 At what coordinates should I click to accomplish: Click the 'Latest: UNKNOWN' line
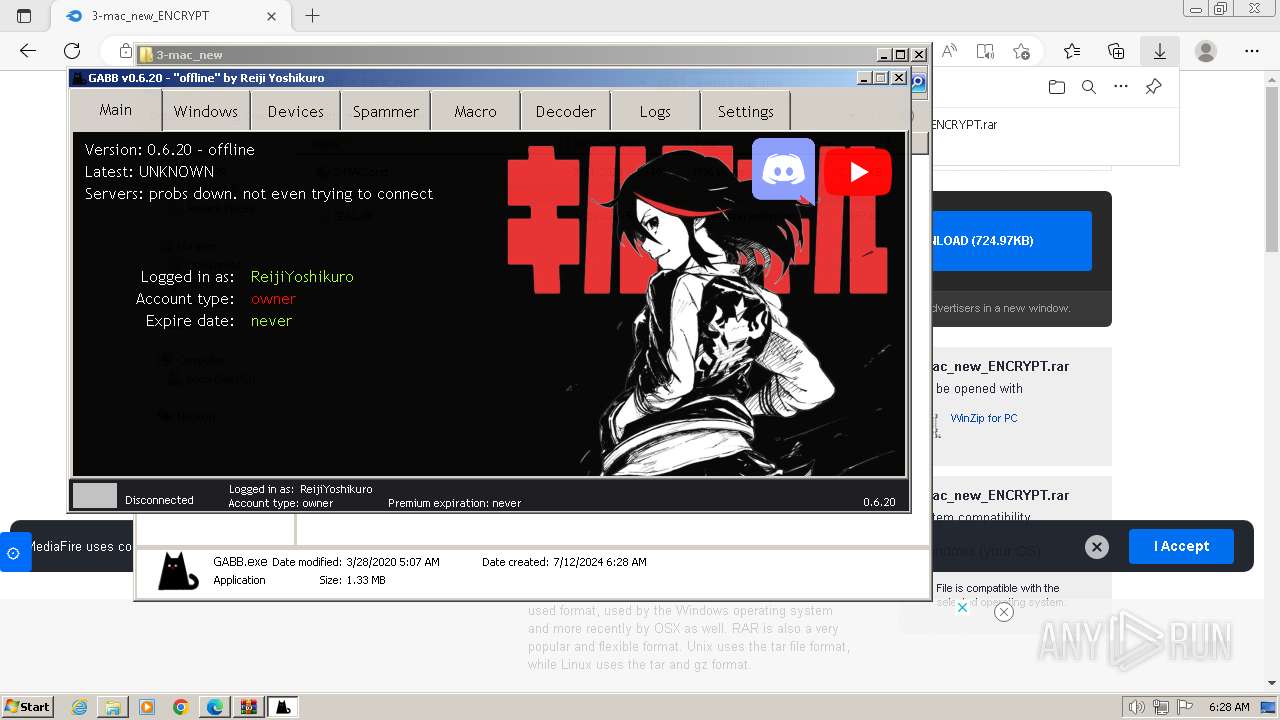149,172
